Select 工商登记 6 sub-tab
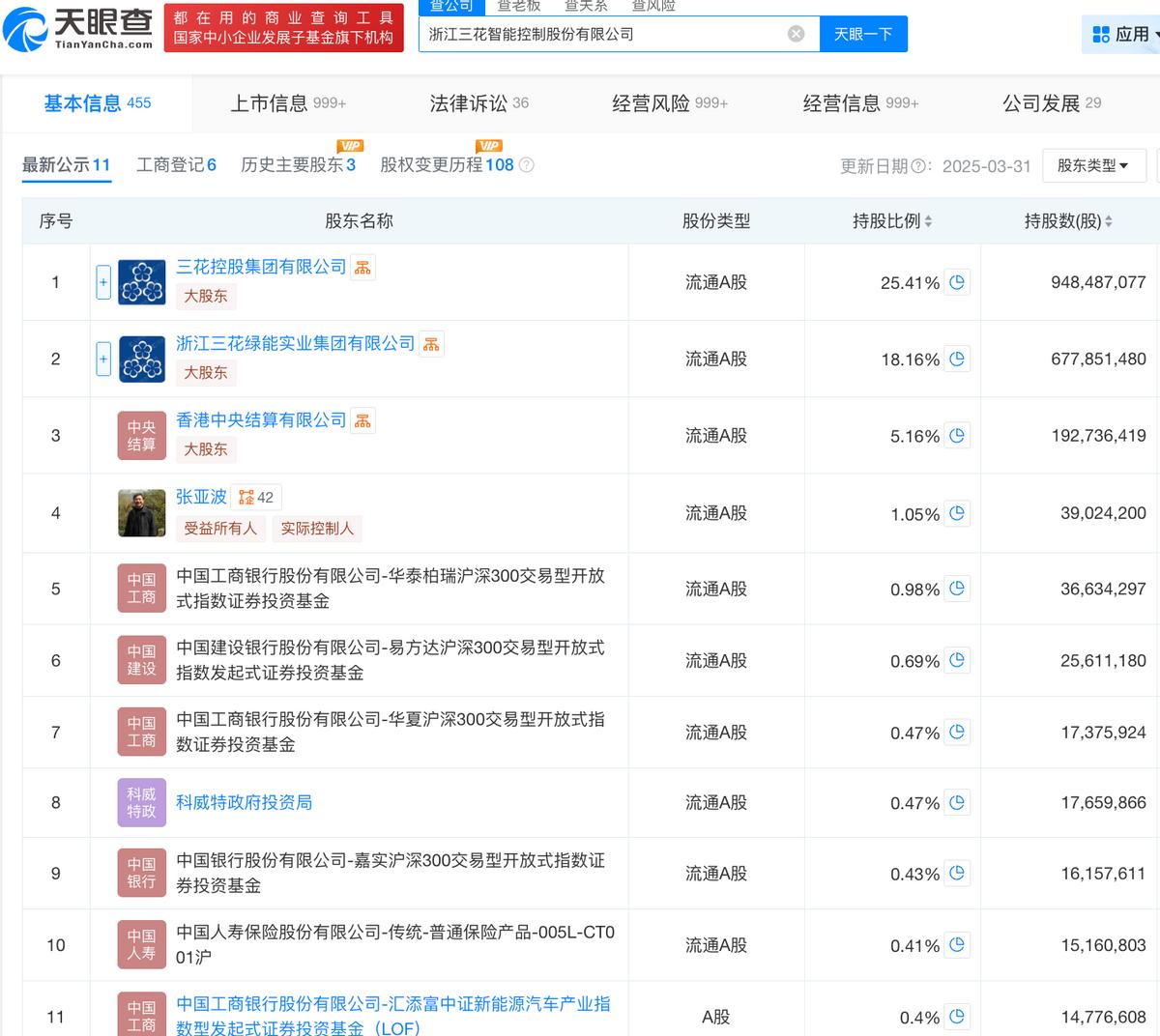Viewport: 1160px width, 1036px height. tap(176, 165)
